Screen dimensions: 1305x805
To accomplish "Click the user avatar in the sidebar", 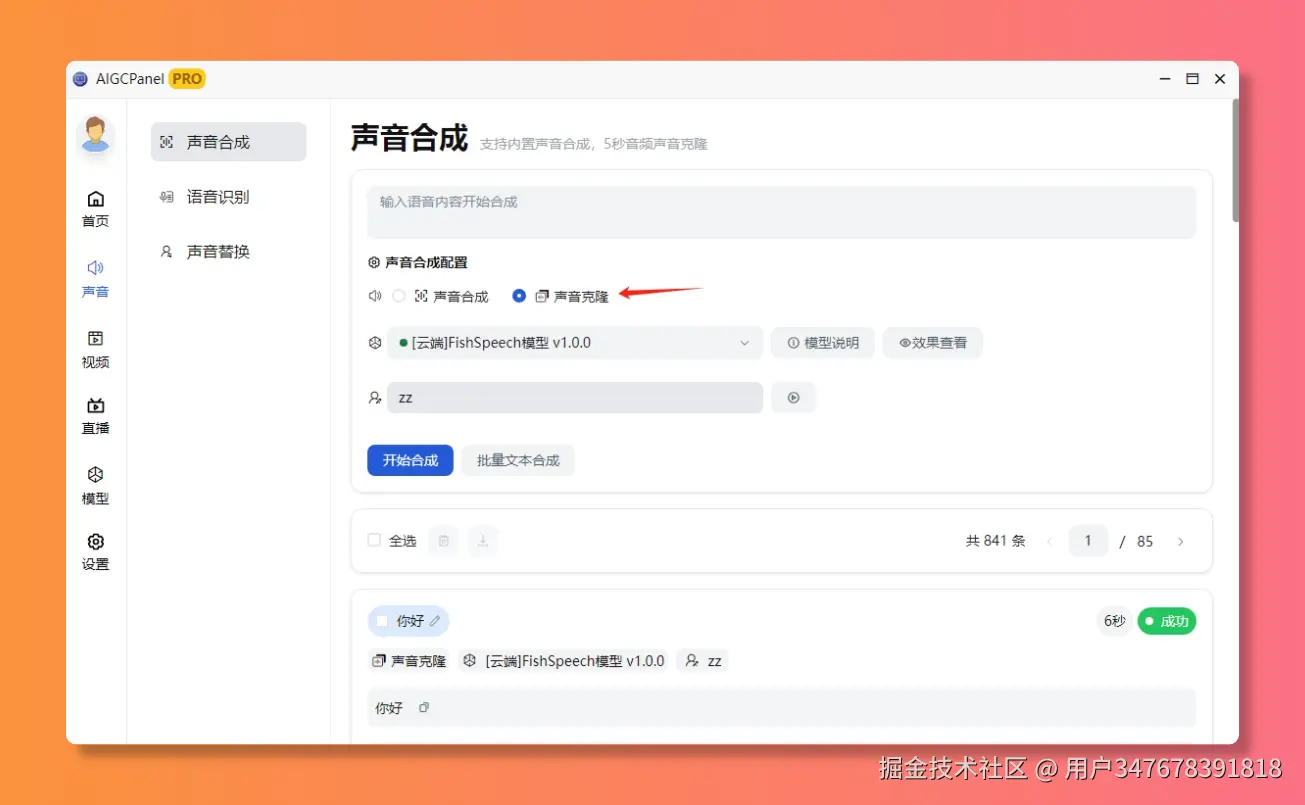I will pyautogui.click(x=96, y=135).
